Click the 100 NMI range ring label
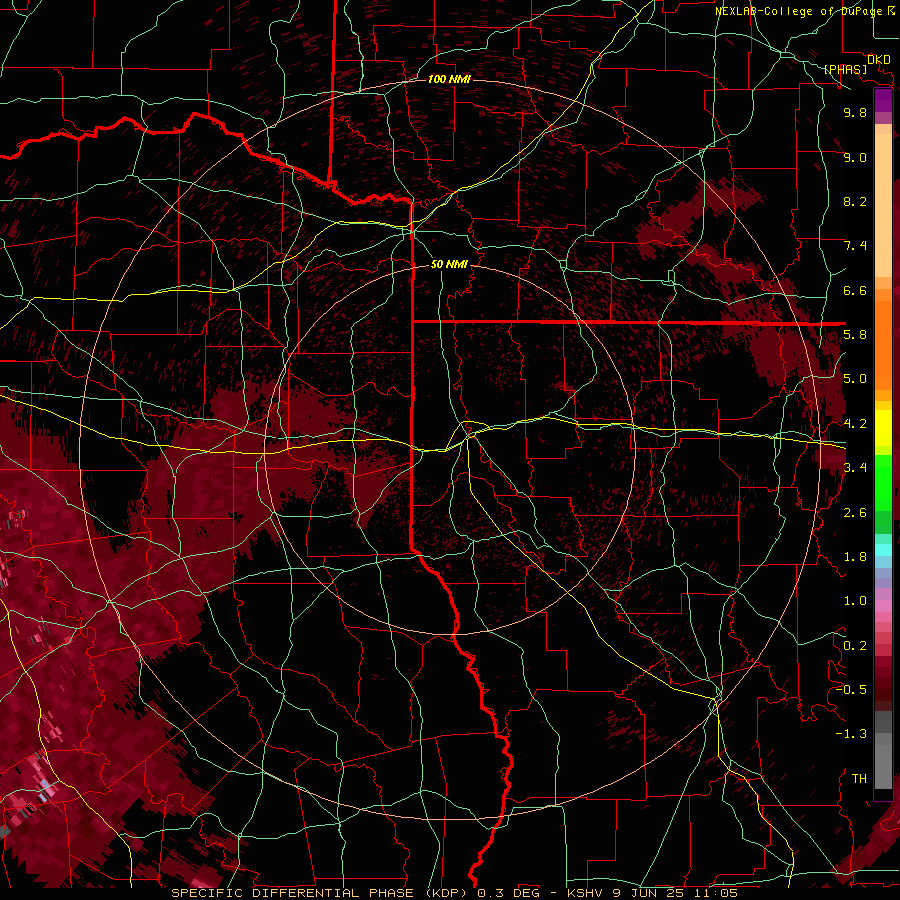The width and height of the screenshot is (900, 900). [449, 79]
